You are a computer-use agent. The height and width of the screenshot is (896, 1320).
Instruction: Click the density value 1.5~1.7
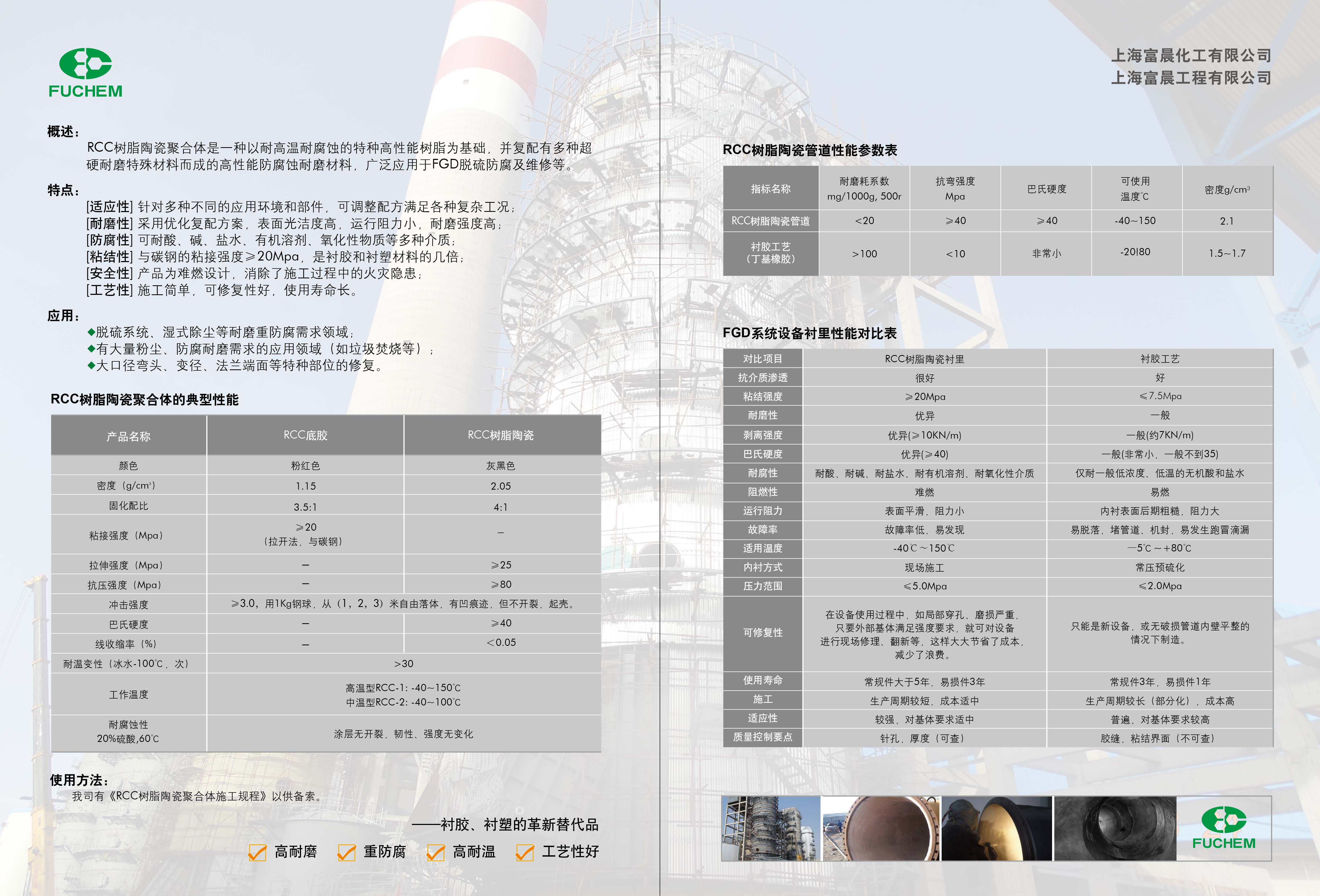[1227, 253]
